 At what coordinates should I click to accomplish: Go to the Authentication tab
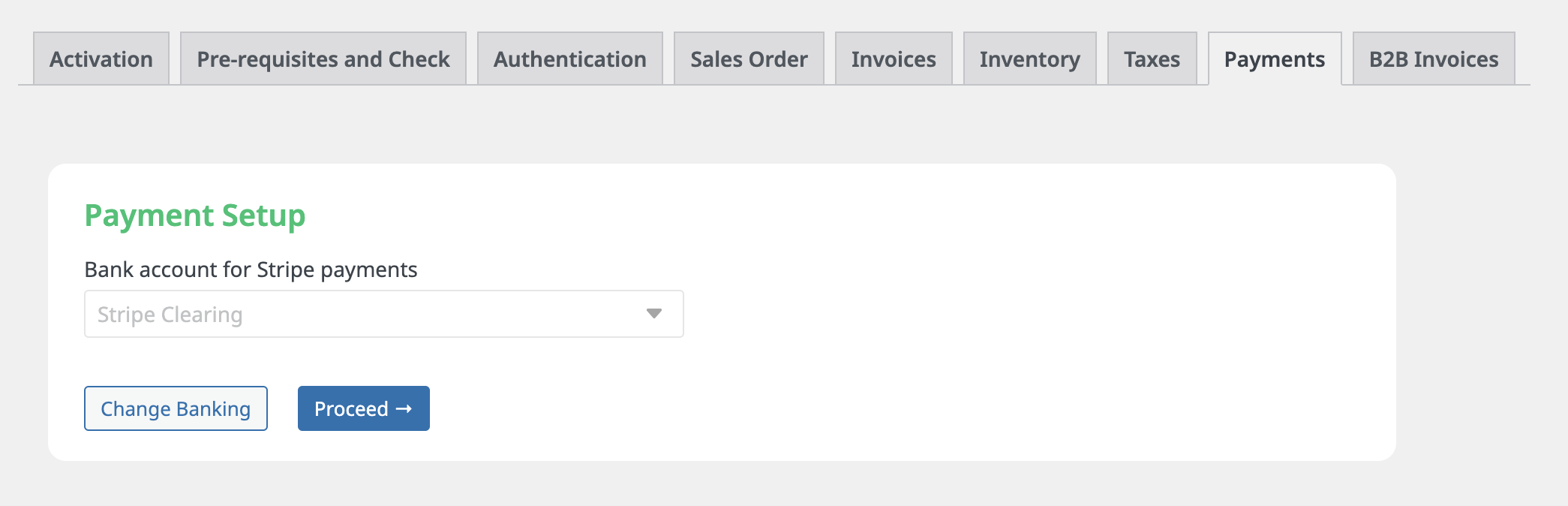(570, 59)
